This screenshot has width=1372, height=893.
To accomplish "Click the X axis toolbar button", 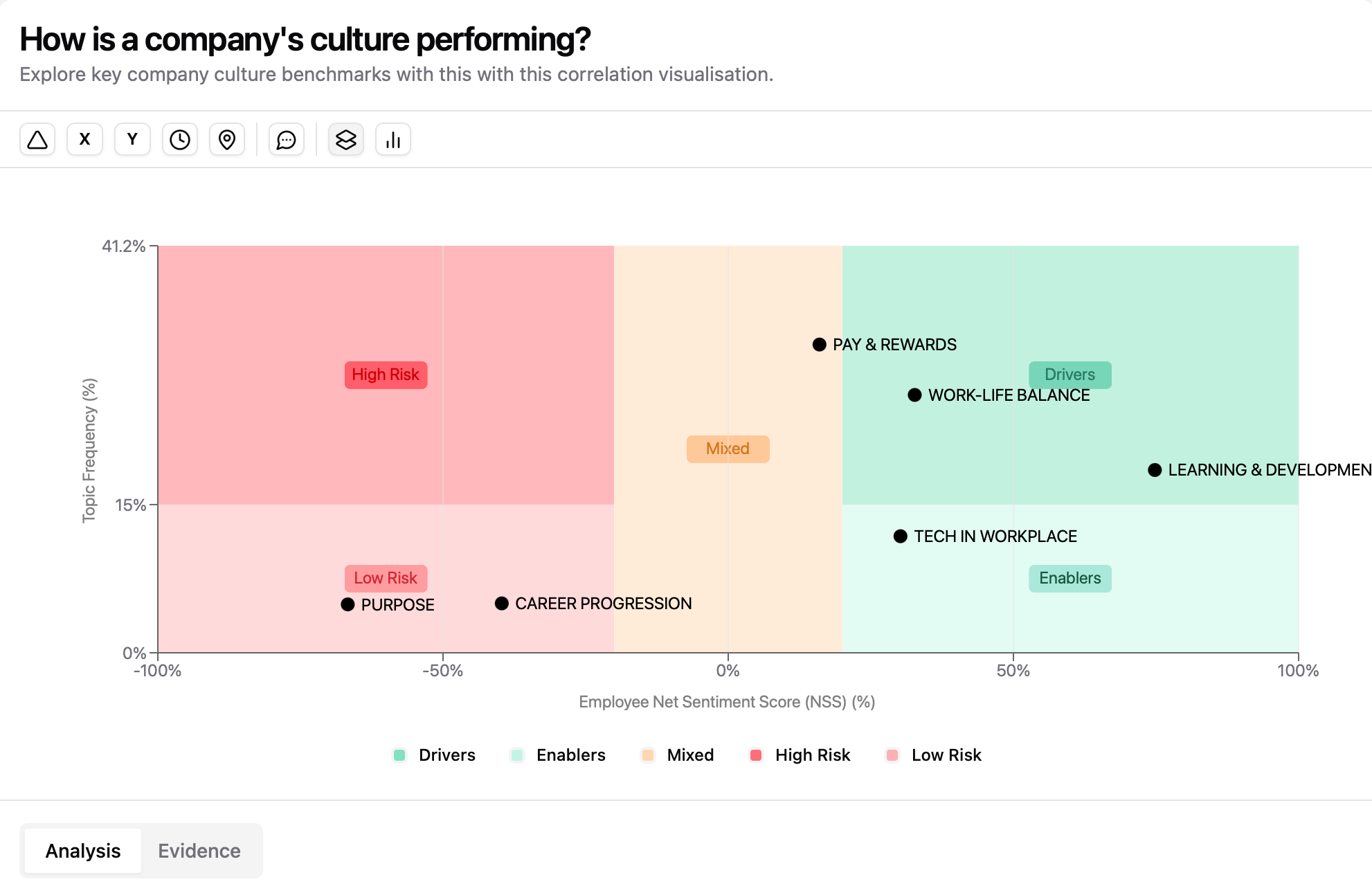I will click(85, 140).
